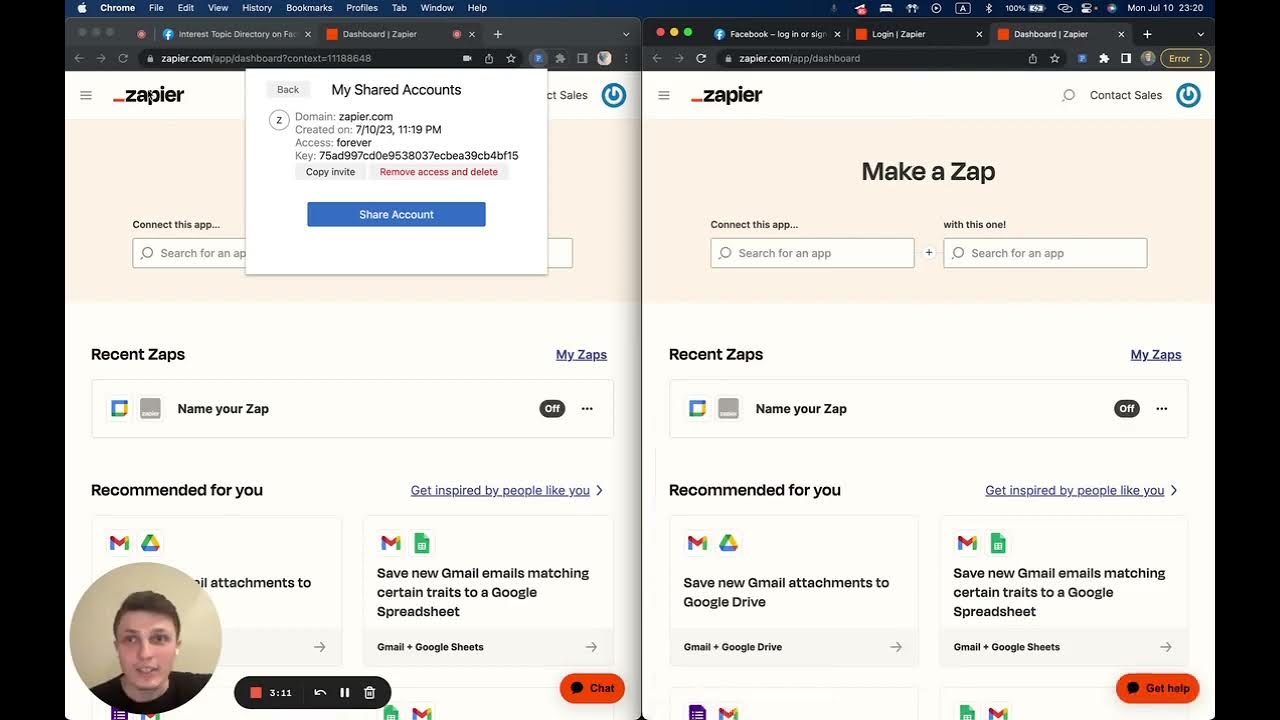Viewport: 1280px width, 720px height.
Task: Delete the screen recording with trash icon
Action: (x=369, y=692)
